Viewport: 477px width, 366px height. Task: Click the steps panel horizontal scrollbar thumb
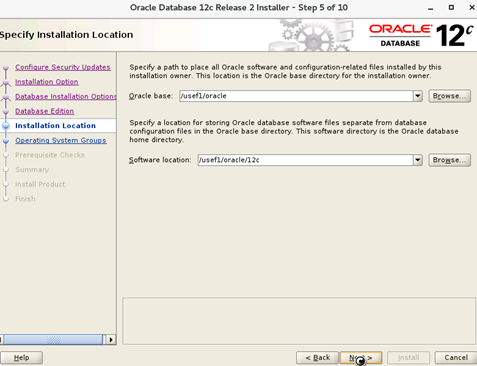click(x=53, y=340)
